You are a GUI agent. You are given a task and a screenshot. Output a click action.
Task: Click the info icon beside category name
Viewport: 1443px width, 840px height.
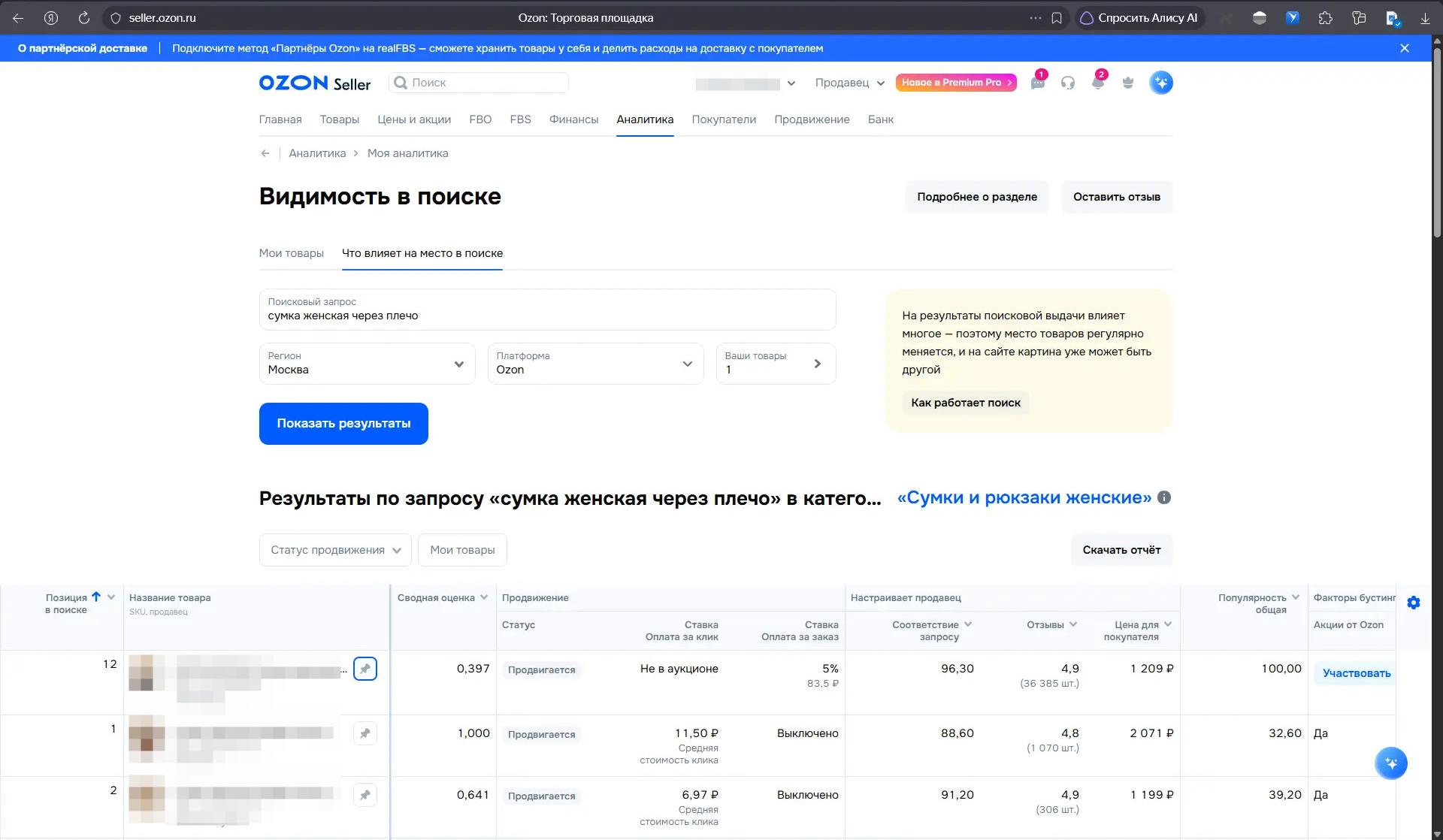coord(1164,497)
